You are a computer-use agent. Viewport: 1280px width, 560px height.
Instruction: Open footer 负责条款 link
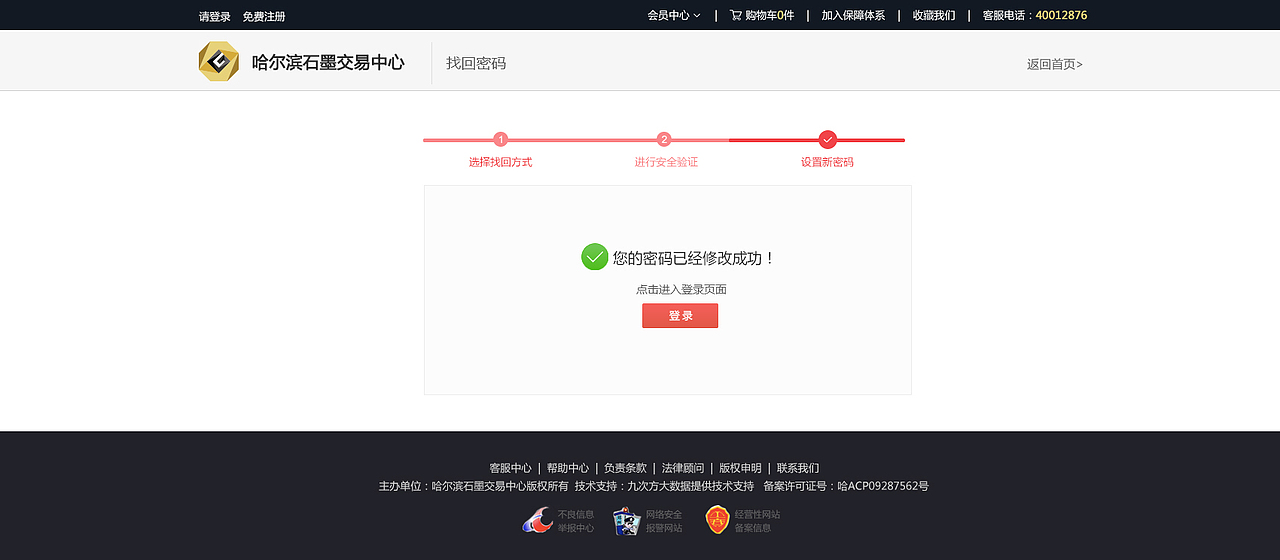coord(625,468)
